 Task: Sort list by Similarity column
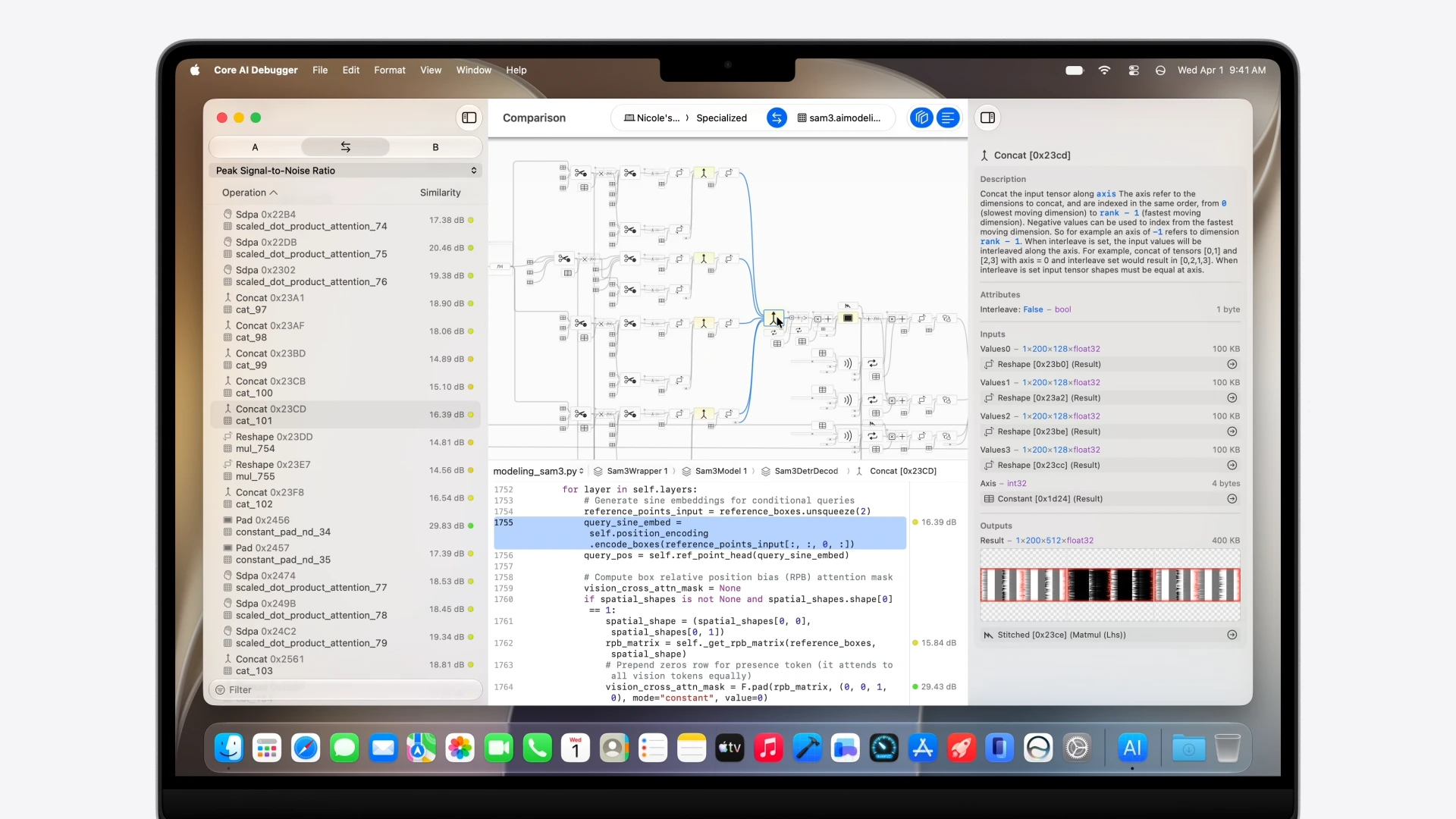[x=440, y=193]
